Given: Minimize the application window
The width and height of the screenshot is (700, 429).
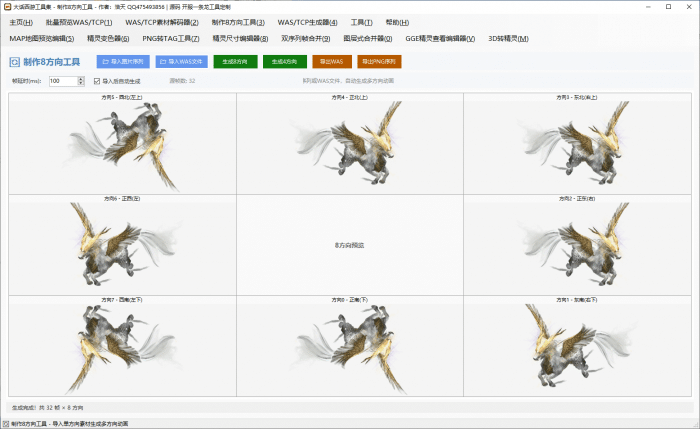Looking at the screenshot, I should (648, 7).
